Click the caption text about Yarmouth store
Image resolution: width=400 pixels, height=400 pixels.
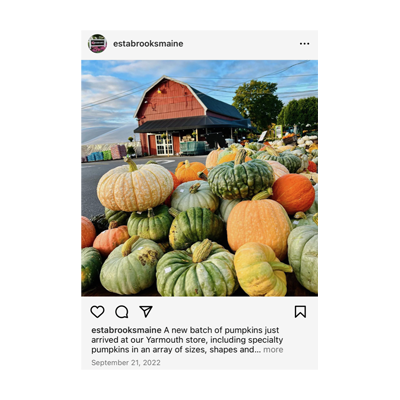click(187, 340)
